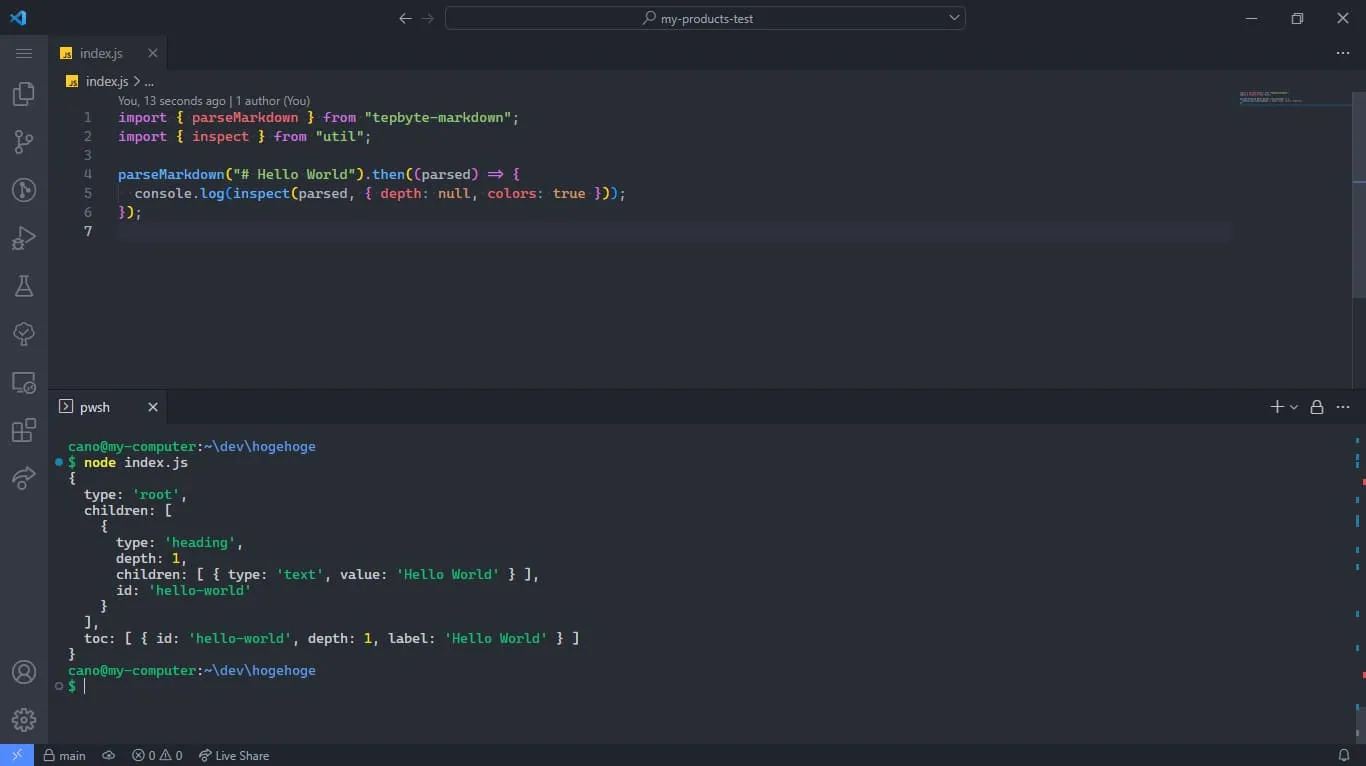The image size is (1366, 766).
Task: Select the index.js editor tab
Action: (101, 53)
